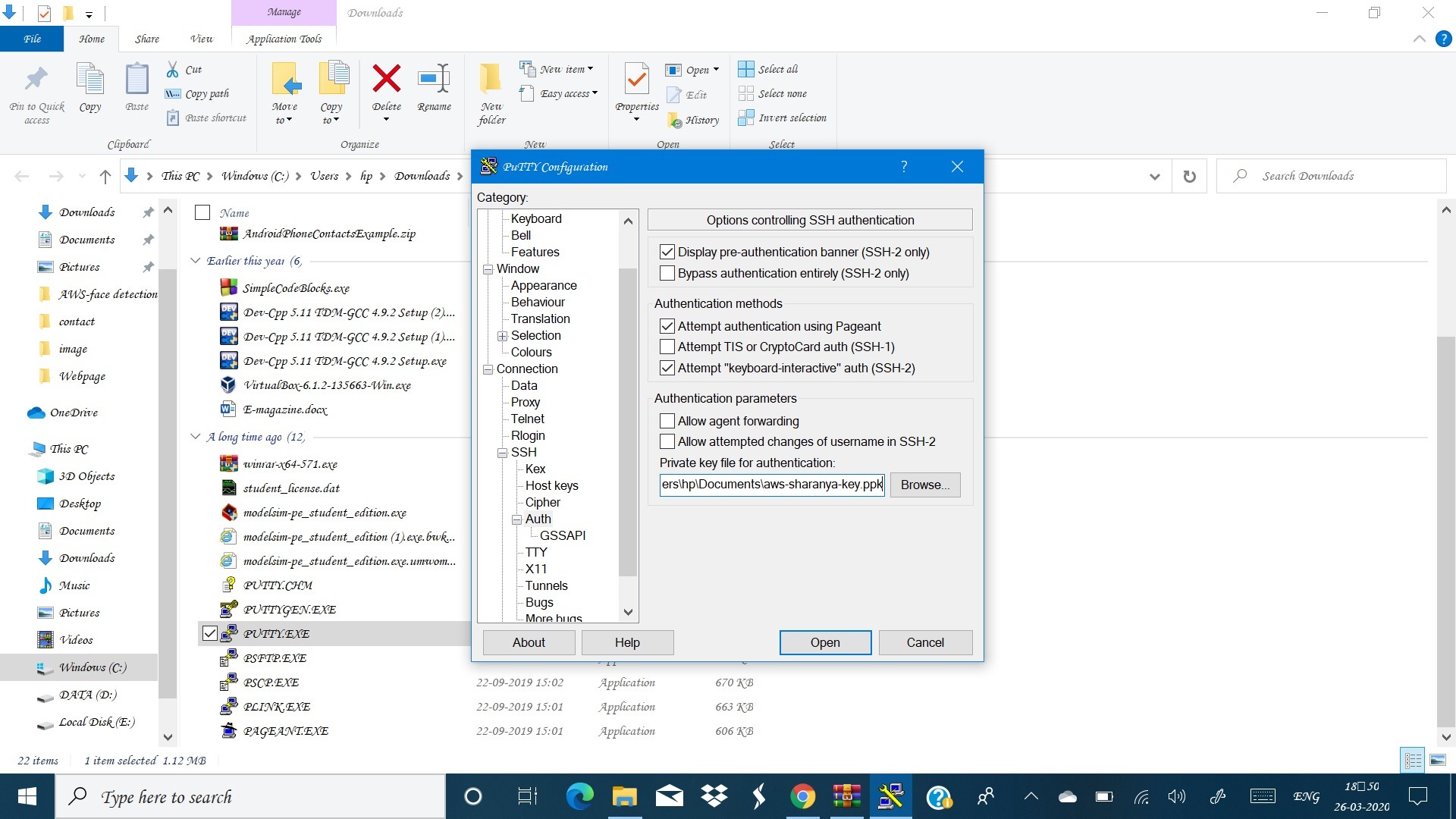Viewport: 1456px width, 819px height.
Task: Click Paste shortcut in ribbon
Action: (206, 118)
